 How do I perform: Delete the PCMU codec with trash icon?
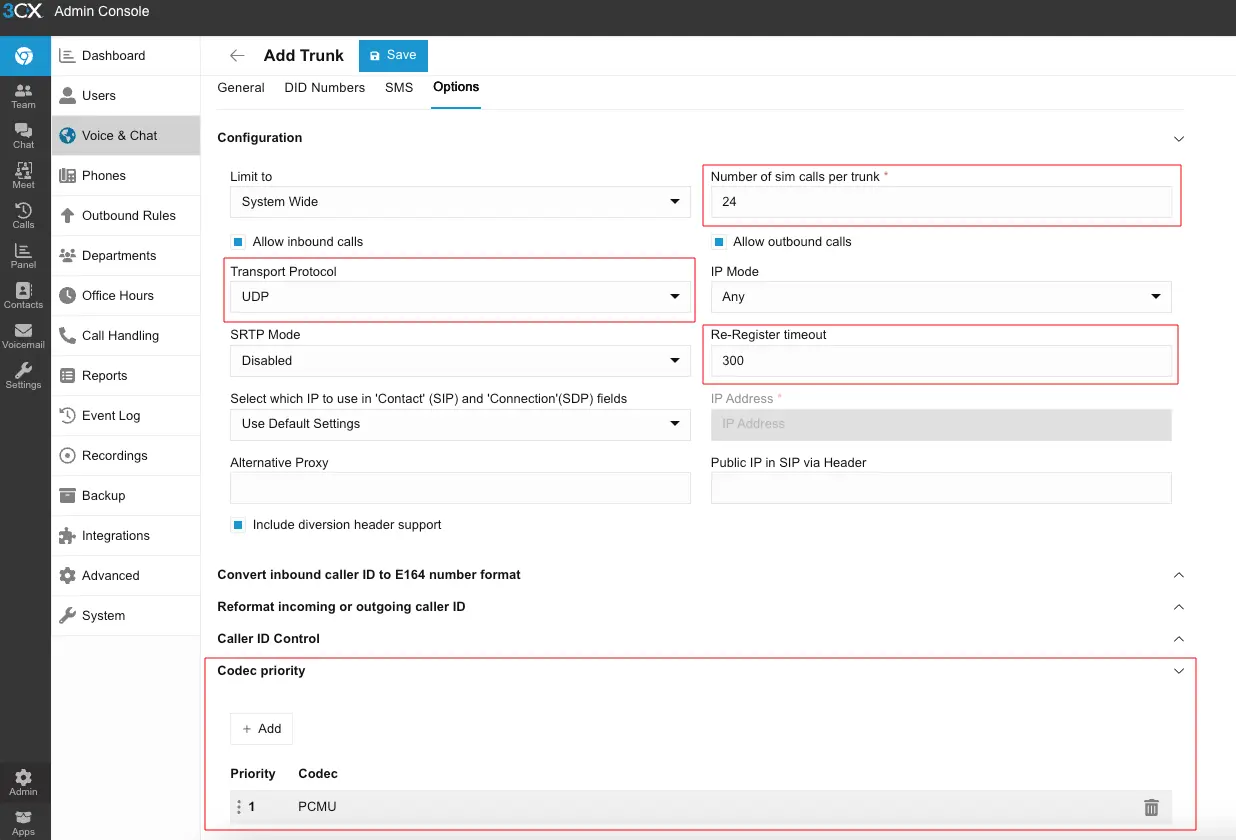click(x=1151, y=807)
